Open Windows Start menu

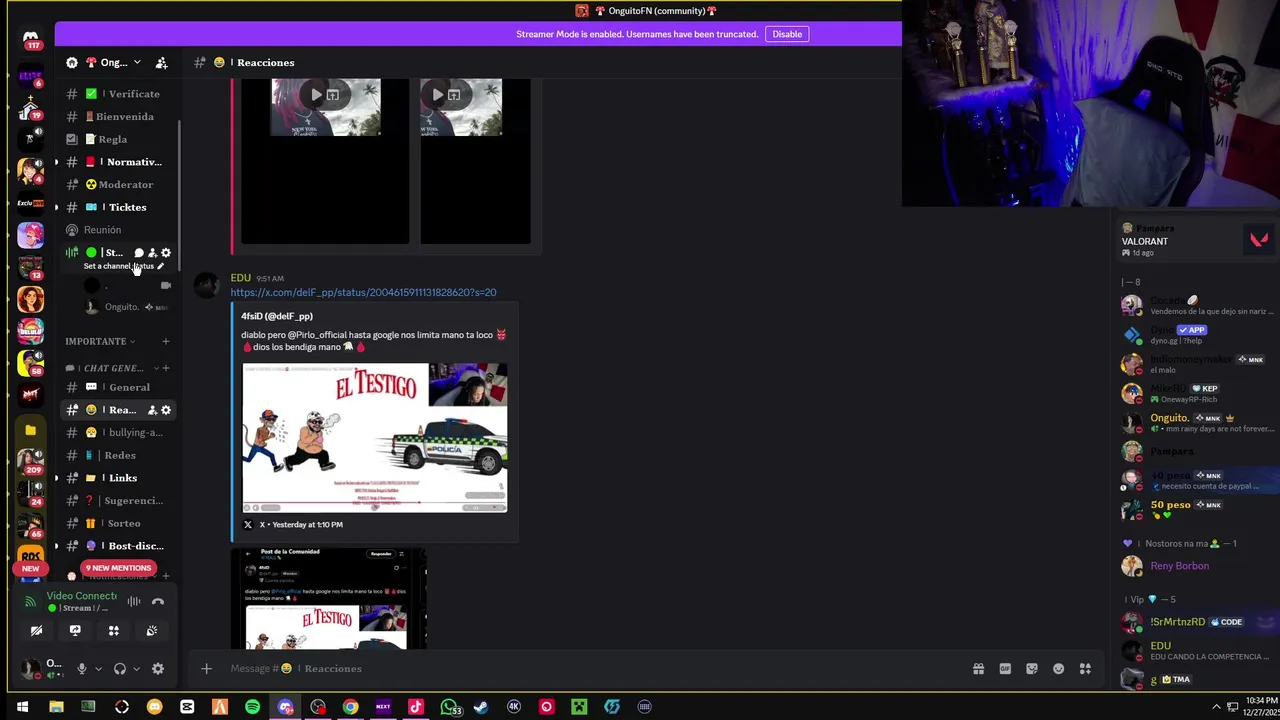point(22,707)
